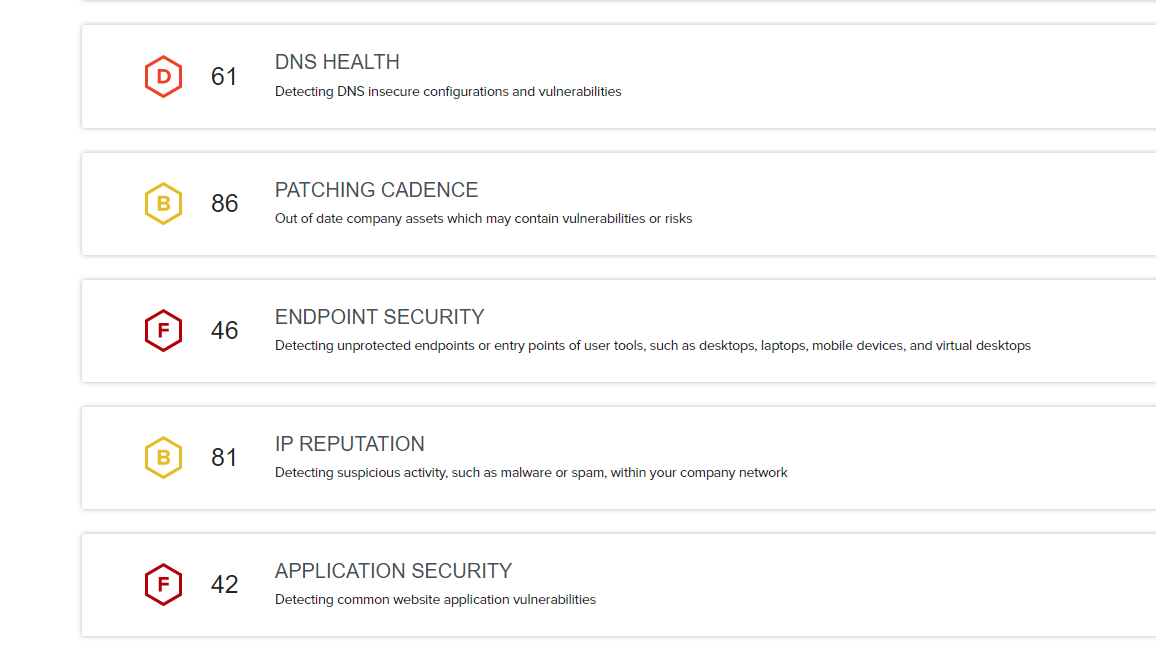Screen dimensions: 1156x649
Task: Open the APPLICATION SECURITY heading
Action: point(393,571)
